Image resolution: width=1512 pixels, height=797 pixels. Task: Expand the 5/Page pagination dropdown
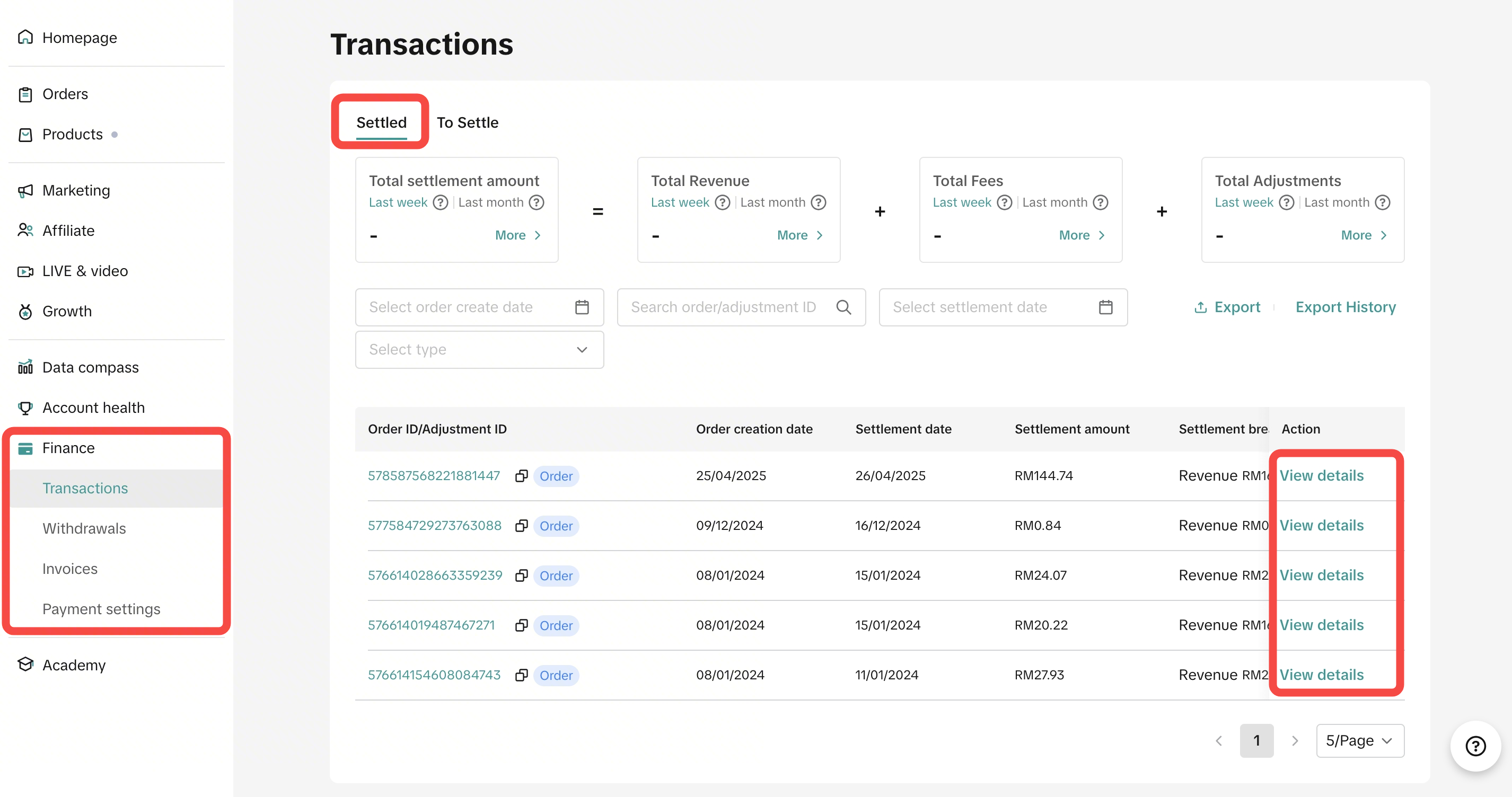pos(1359,741)
